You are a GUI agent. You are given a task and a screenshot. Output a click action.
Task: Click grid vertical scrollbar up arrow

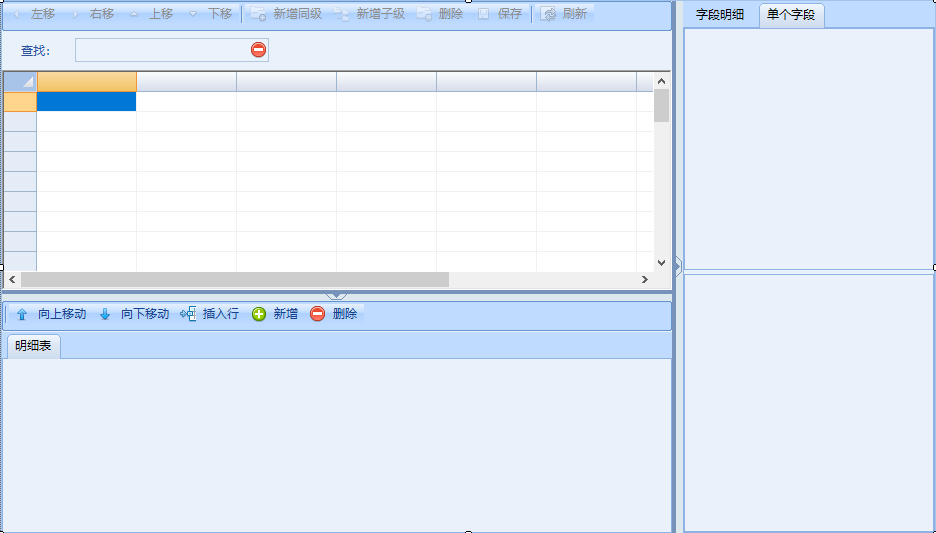(661, 81)
